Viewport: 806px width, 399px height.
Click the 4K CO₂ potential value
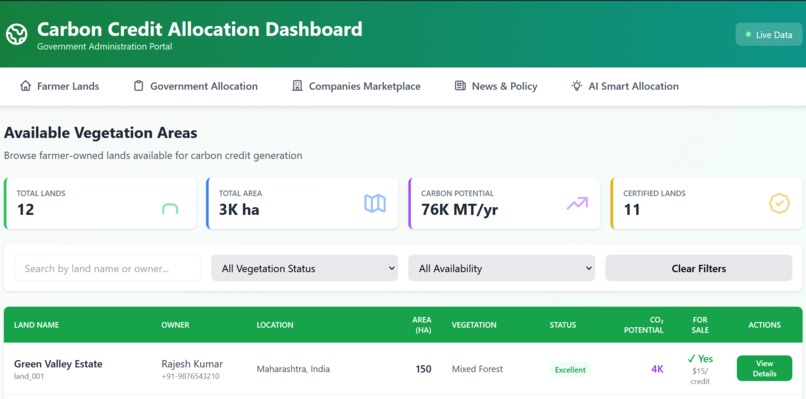coord(657,369)
